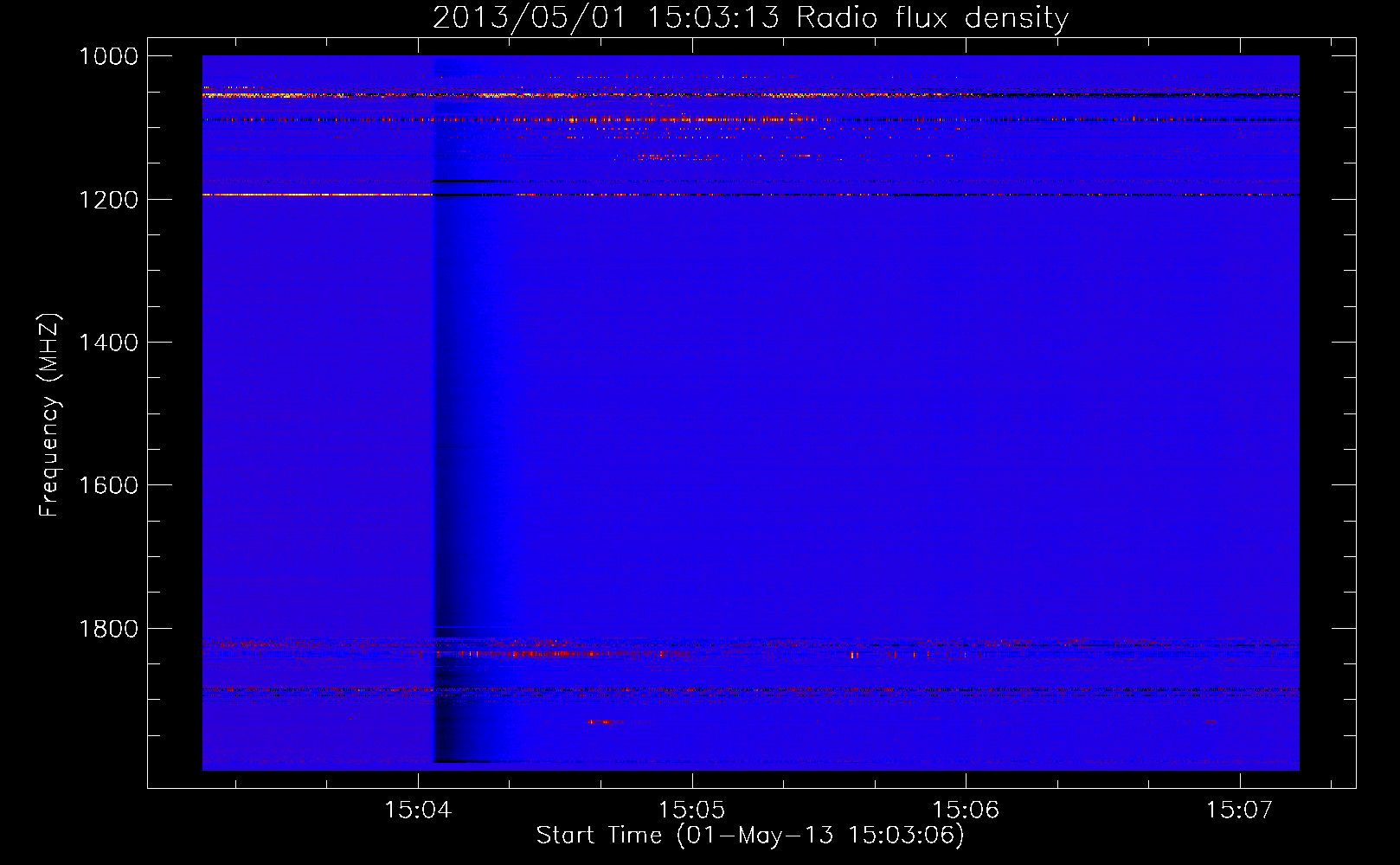
Task: Click the 1800 frequency tick label
Action: [108, 629]
